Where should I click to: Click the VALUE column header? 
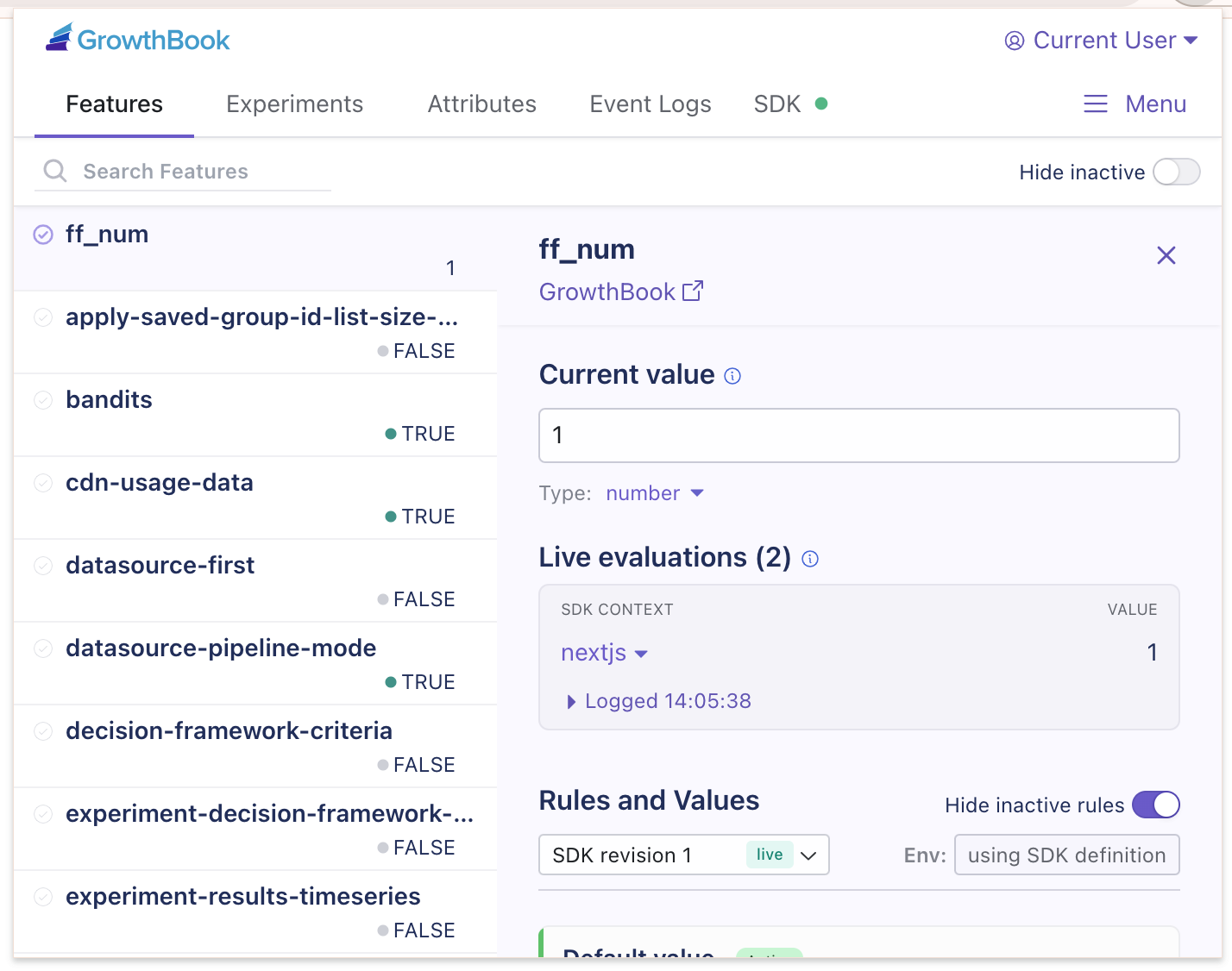point(1132,610)
